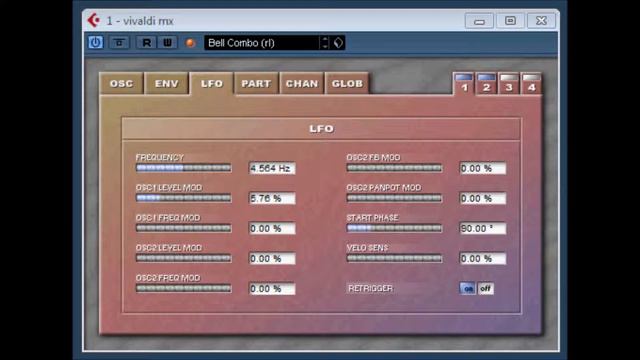This screenshot has height=360, width=640.
Task: Select part number 4
Action: [x=531, y=84]
